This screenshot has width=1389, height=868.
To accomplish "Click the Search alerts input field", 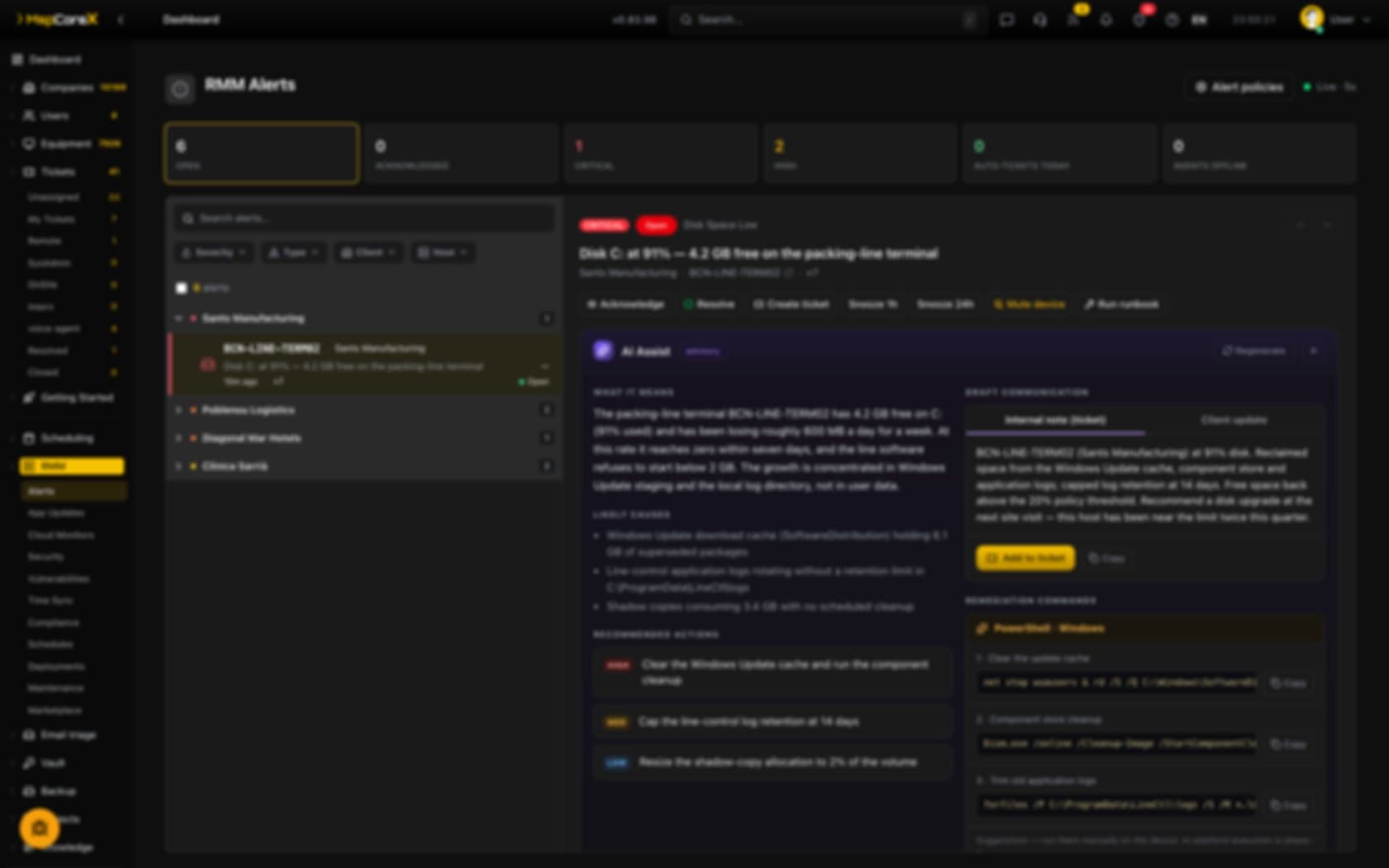I will 364,218.
